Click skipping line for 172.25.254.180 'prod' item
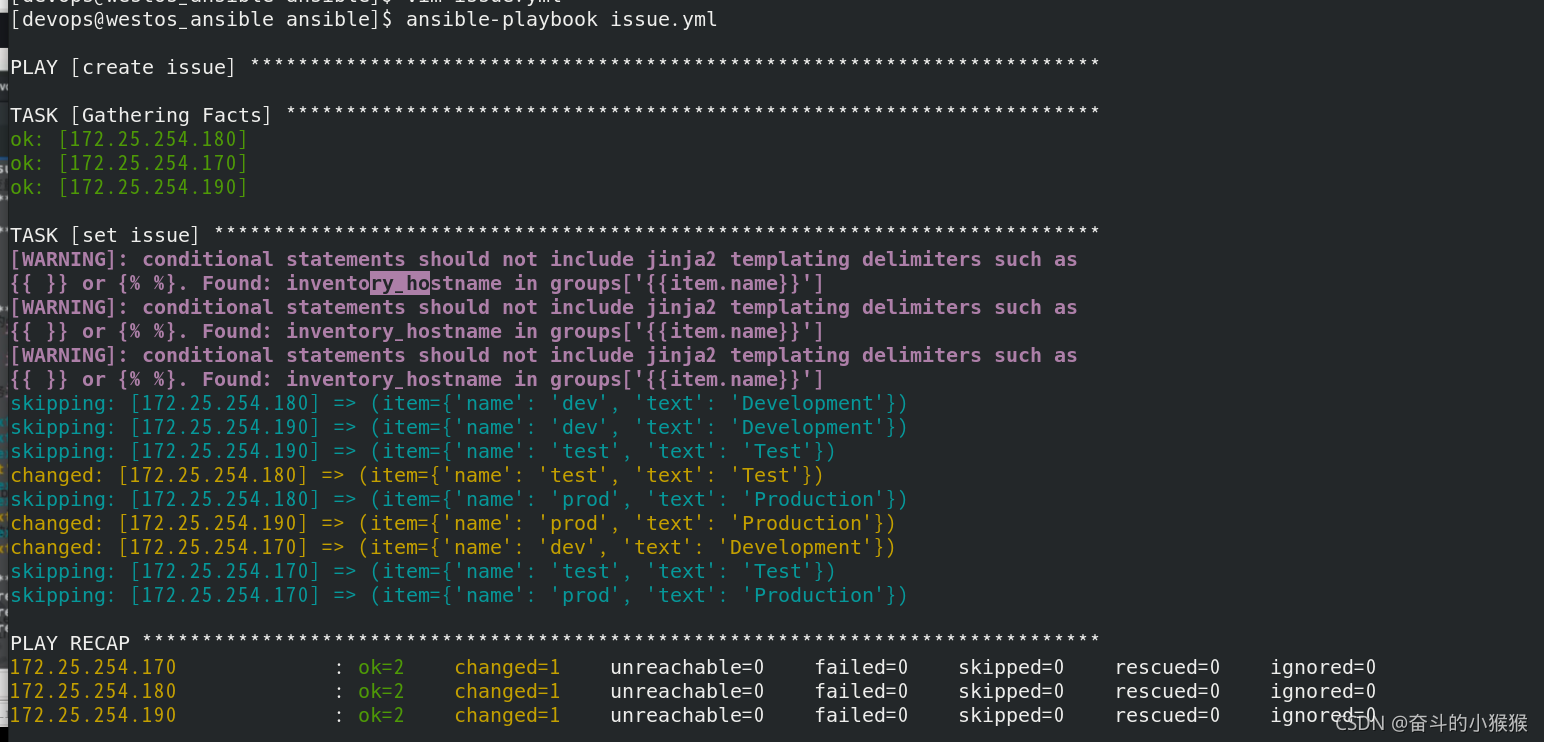 tap(459, 500)
